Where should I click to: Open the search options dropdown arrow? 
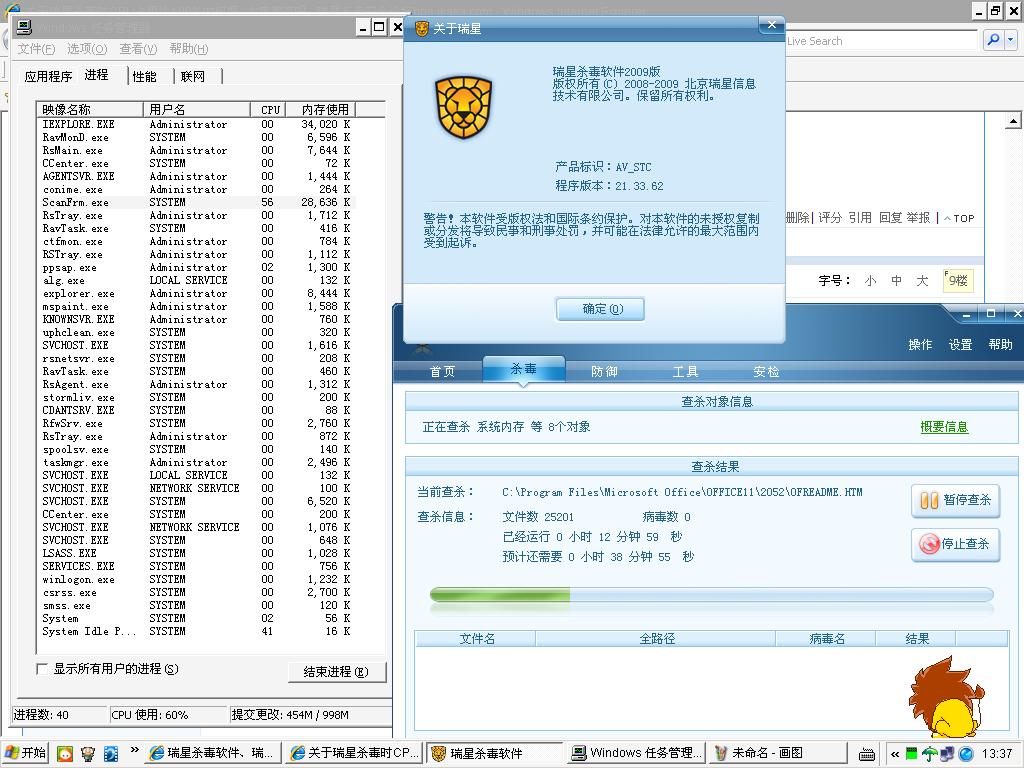1010,40
